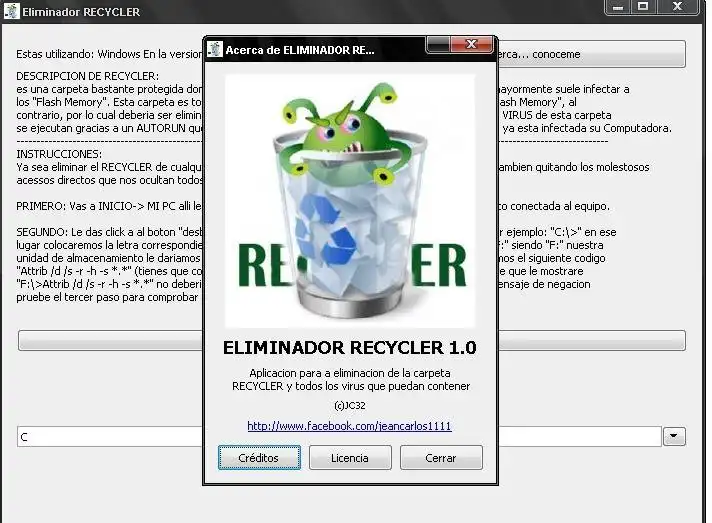
Task: Click the line starting with 'SEGUNDO: Le das click'
Action: coord(109,232)
